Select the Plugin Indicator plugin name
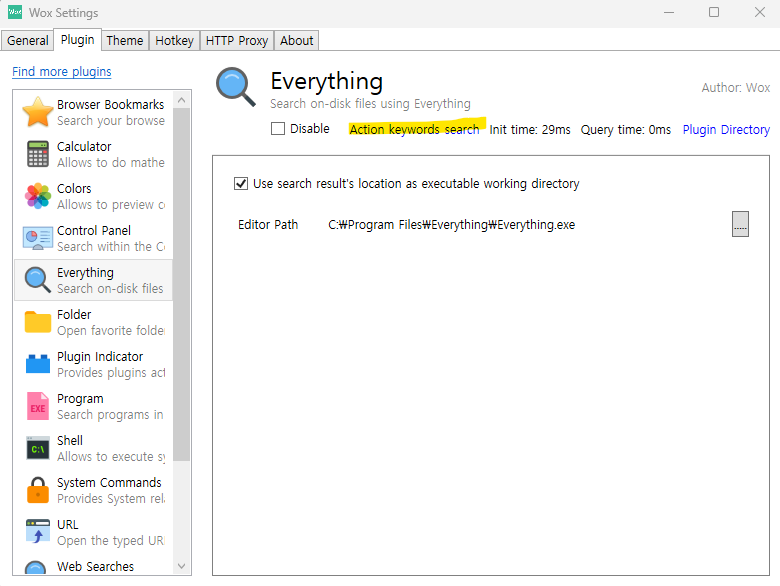Image resolution: width=780 pixels, height=586 pixels. 100,357
